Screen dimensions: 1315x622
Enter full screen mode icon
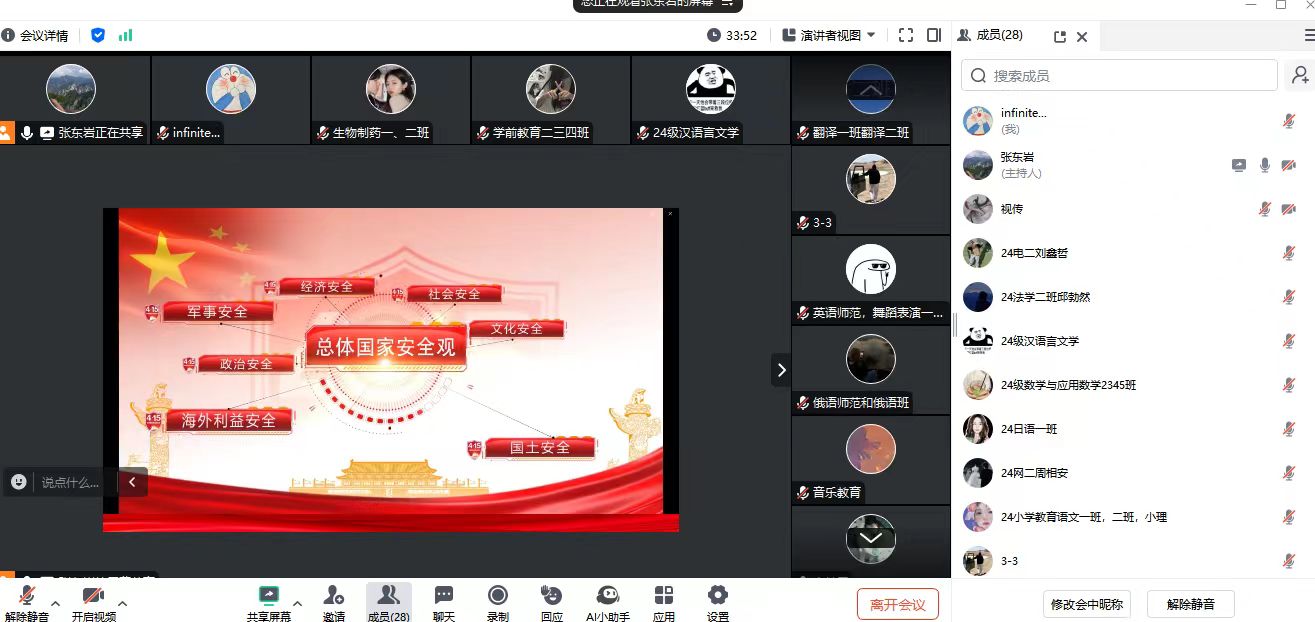[906, 35]
